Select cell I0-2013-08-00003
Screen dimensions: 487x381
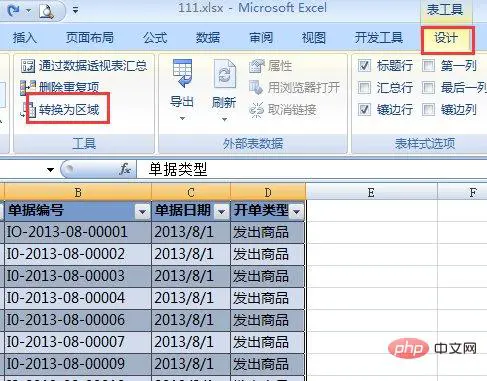point(78,276)
